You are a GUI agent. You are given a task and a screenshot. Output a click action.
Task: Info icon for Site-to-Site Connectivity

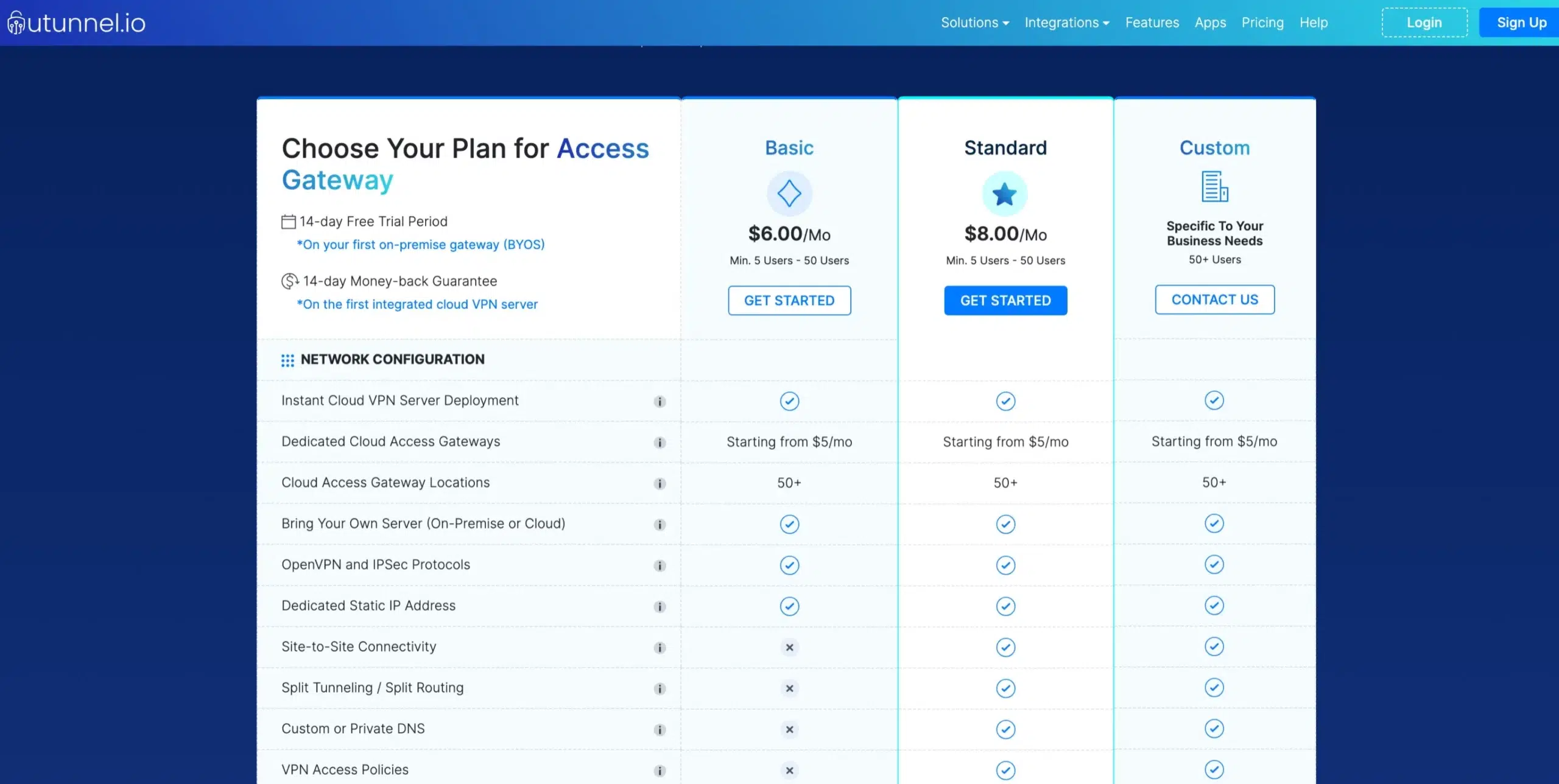click(x=660, y=648)
